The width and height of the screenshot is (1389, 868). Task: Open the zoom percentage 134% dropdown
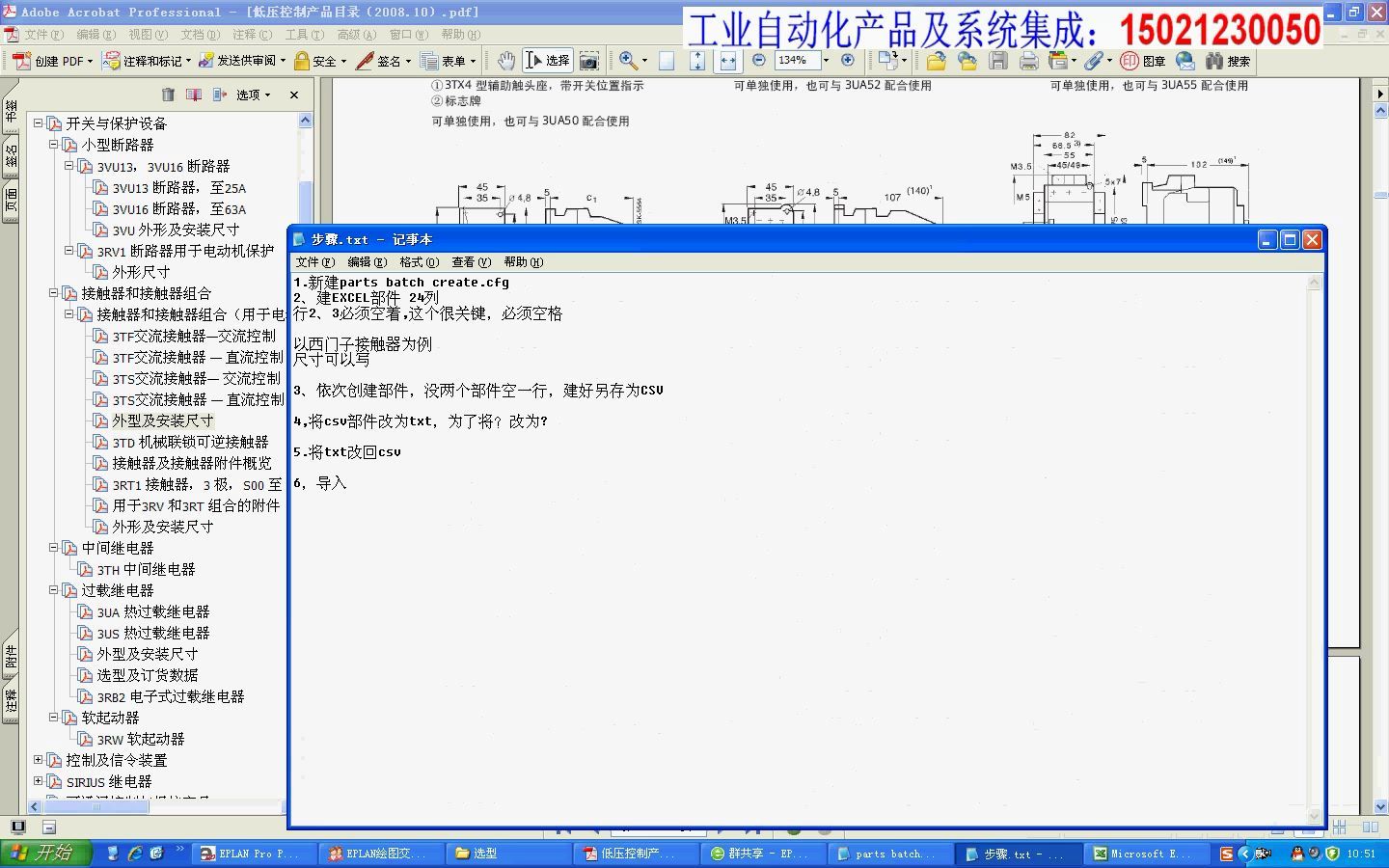826,60
